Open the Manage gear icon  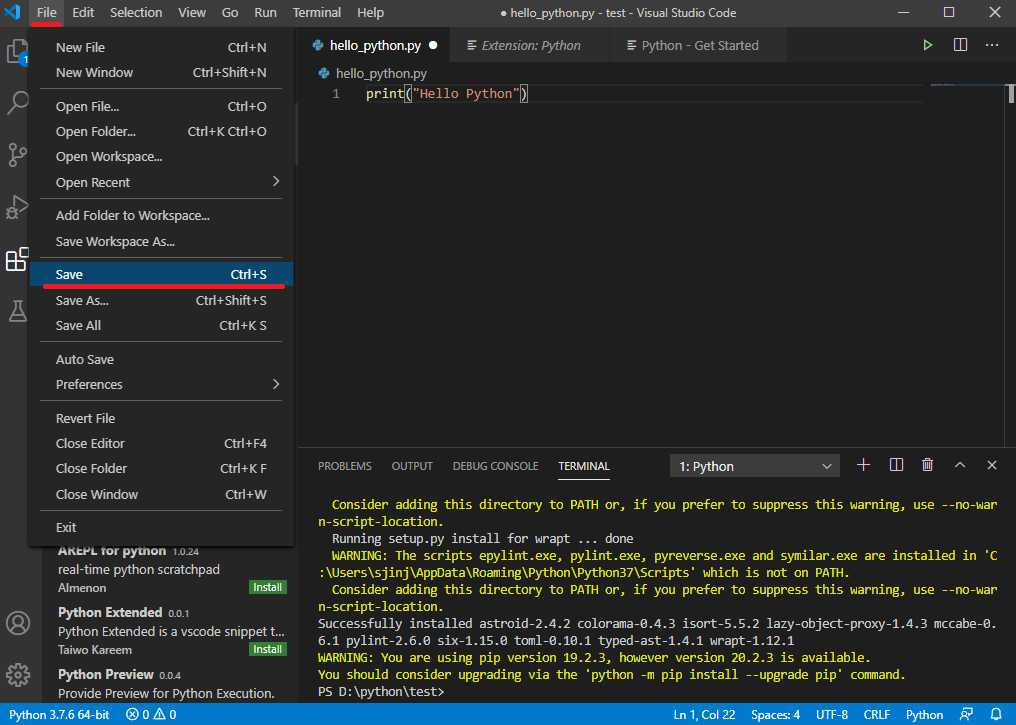(17, 674)
